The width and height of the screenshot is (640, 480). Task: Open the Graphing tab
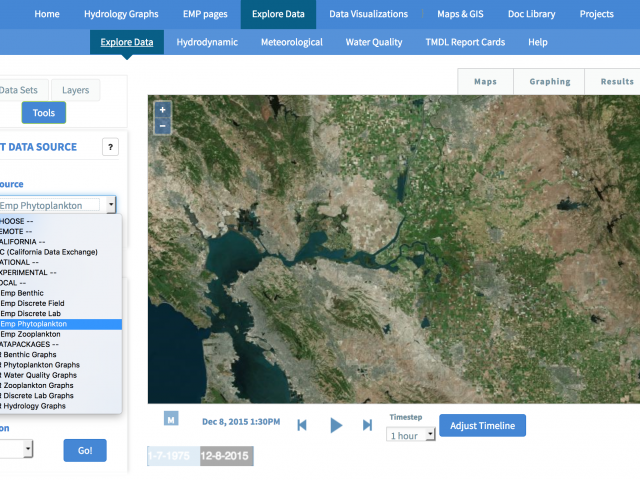click(x=549, y=82)
